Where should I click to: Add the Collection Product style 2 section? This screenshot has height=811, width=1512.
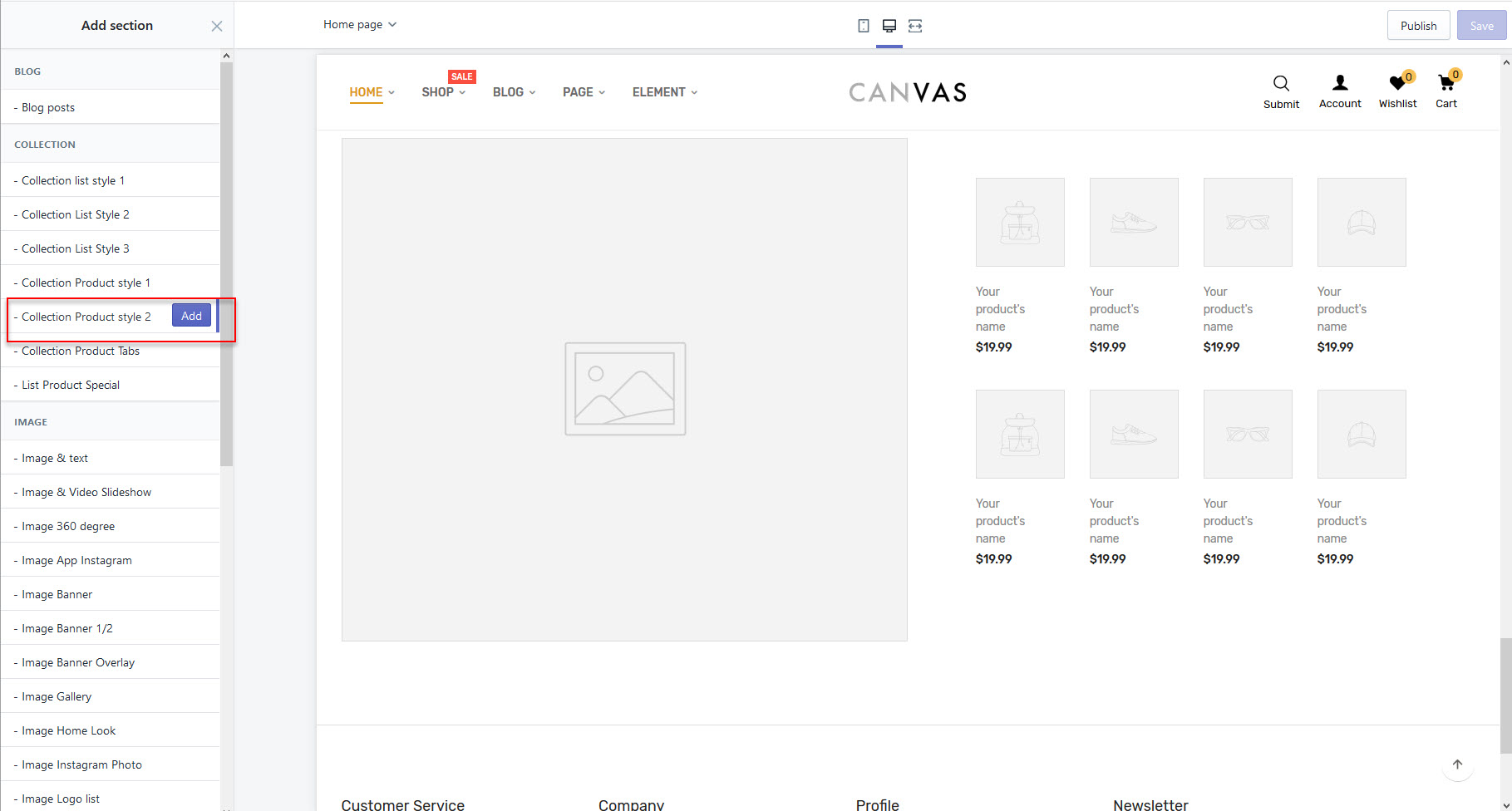[191, 316]
